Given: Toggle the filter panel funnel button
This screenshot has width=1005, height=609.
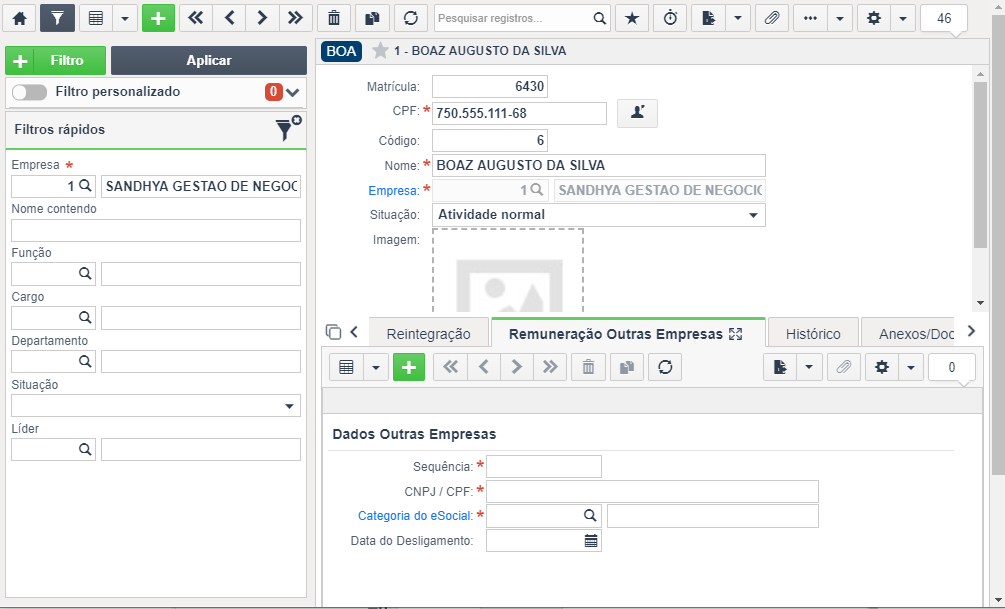Looking at the screenshot, I should pos(57,18).
